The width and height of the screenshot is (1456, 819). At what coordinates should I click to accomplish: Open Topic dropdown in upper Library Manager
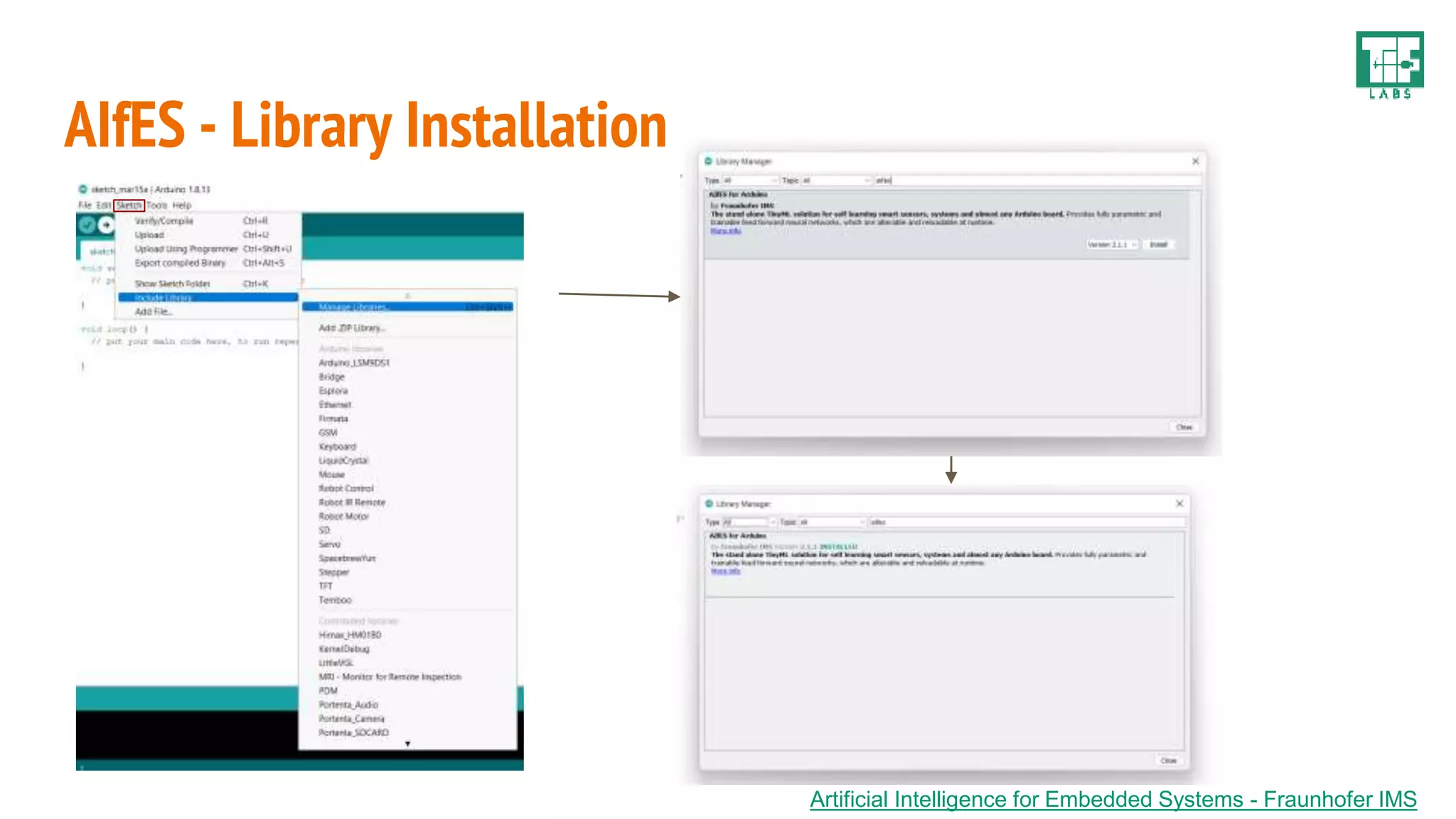(836, 181)
